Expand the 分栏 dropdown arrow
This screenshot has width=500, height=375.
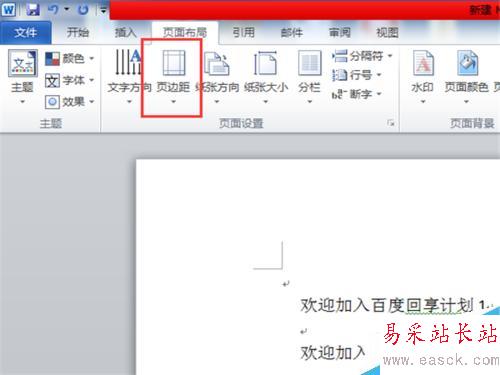click(310, 102)
